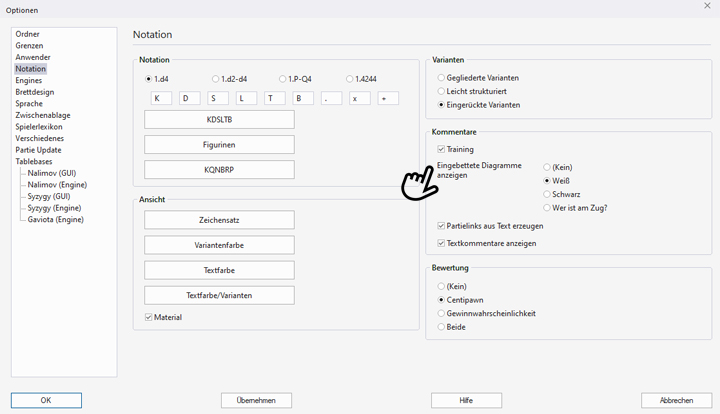This screenshot has height=414, width=720.
Task: Disable Textkommentare anzeigen checkbox
Action: coord(442,243)
